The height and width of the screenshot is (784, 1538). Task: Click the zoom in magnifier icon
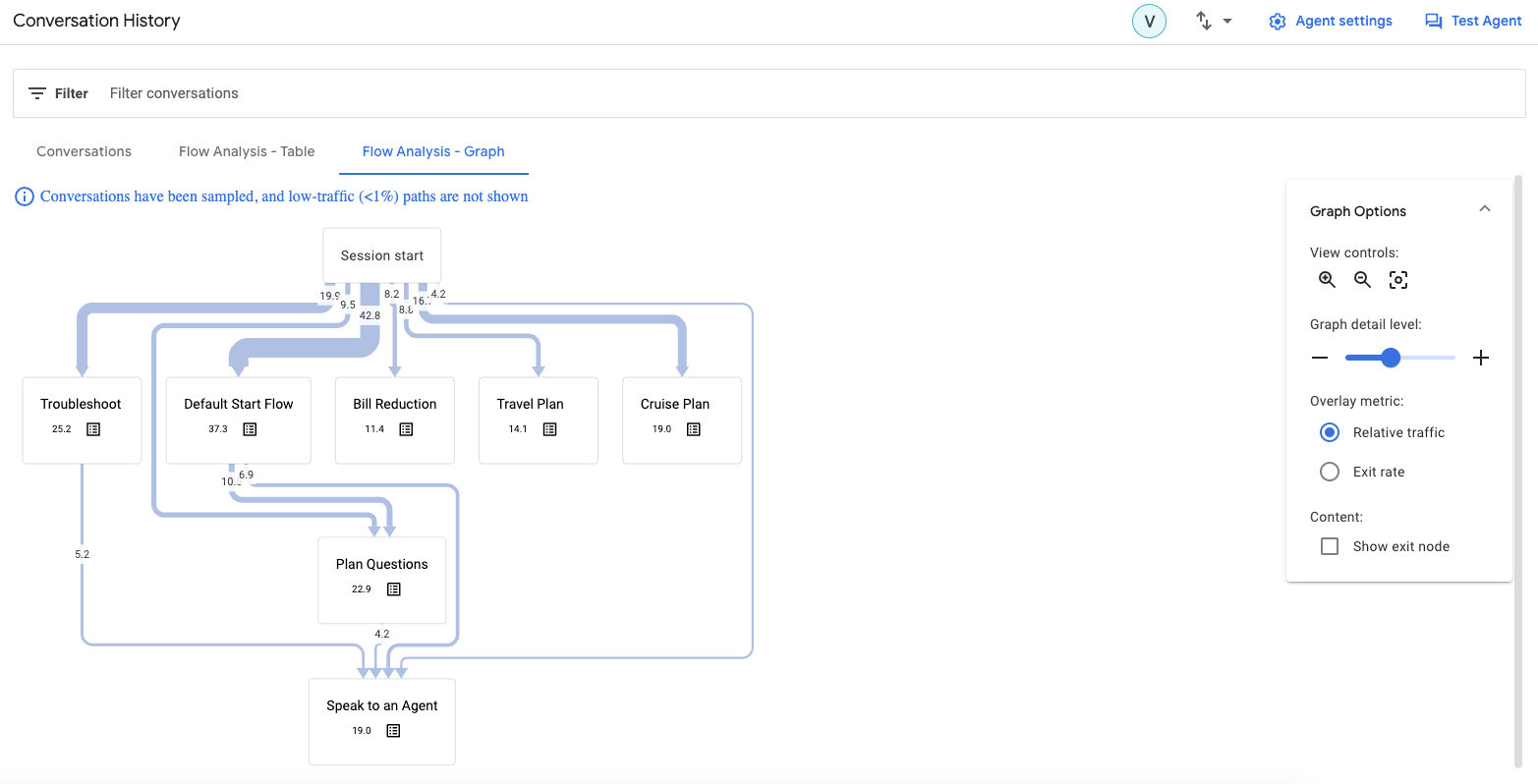tap(1327, 279)
